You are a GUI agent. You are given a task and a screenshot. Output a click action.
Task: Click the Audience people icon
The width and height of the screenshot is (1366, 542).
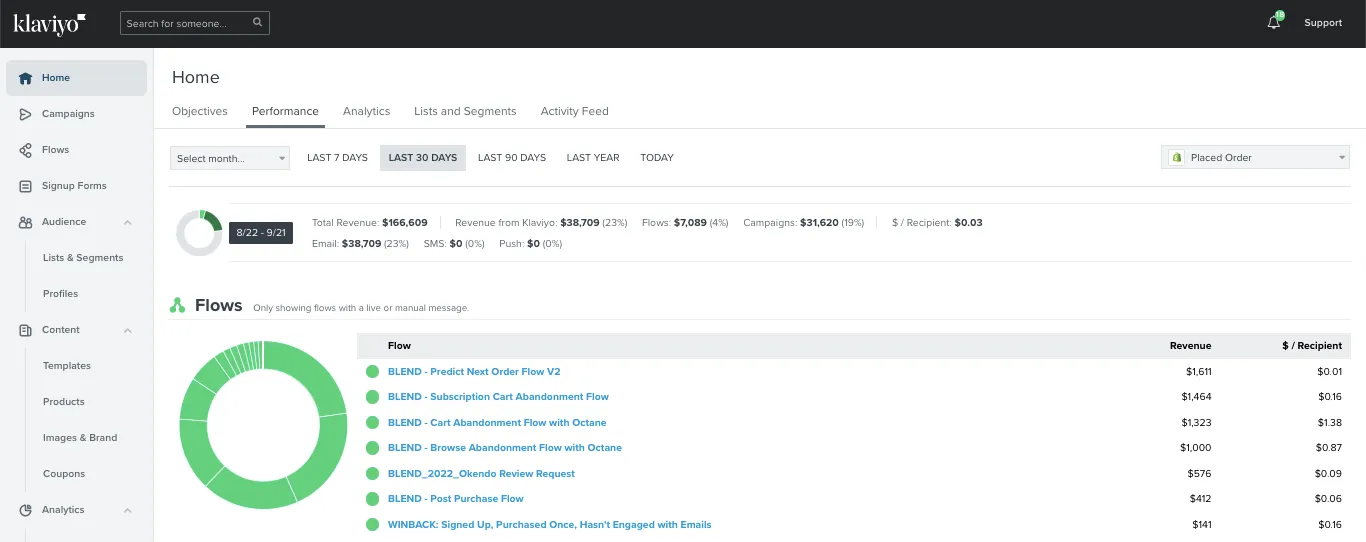click(26, 222)
